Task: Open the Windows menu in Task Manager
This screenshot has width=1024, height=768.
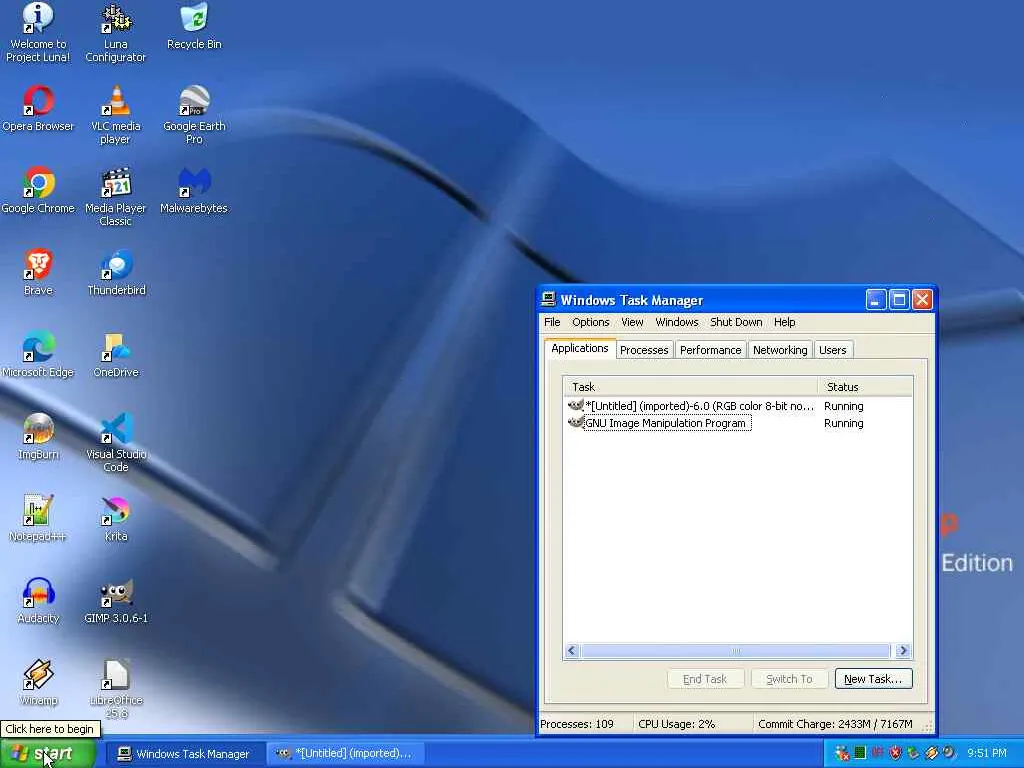Action: [677, 322]
